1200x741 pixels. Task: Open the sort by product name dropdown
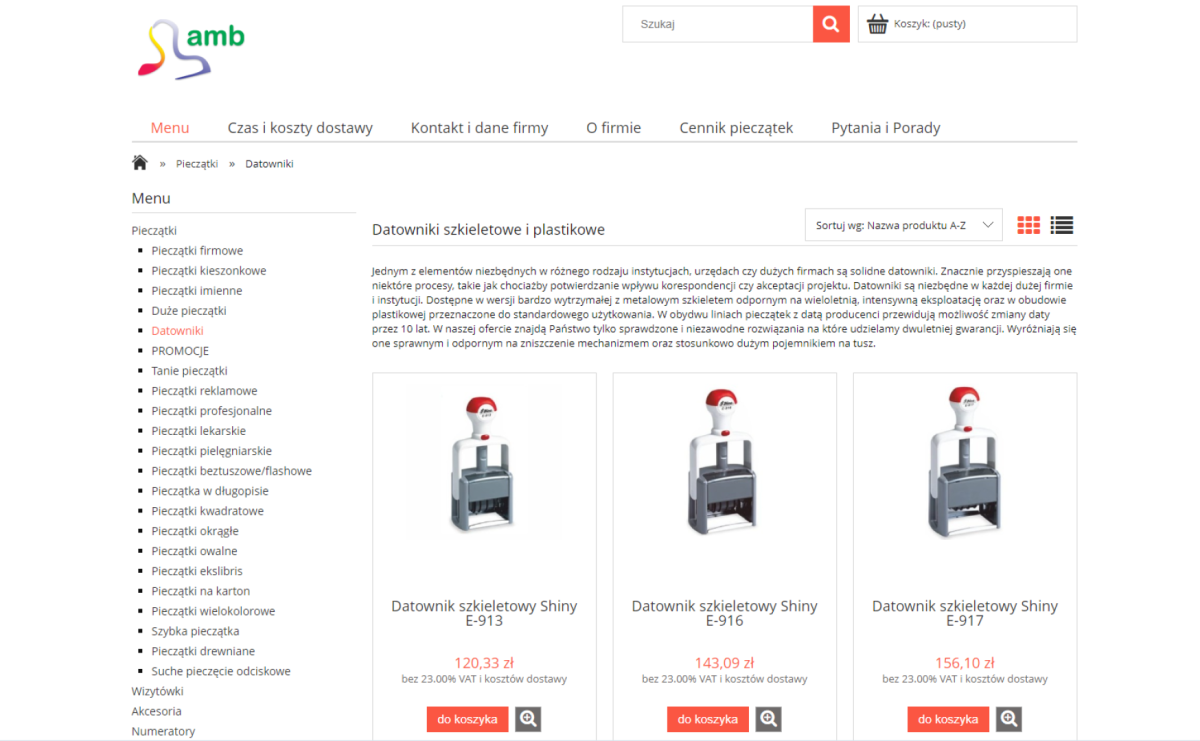click(x=903, y=225)
